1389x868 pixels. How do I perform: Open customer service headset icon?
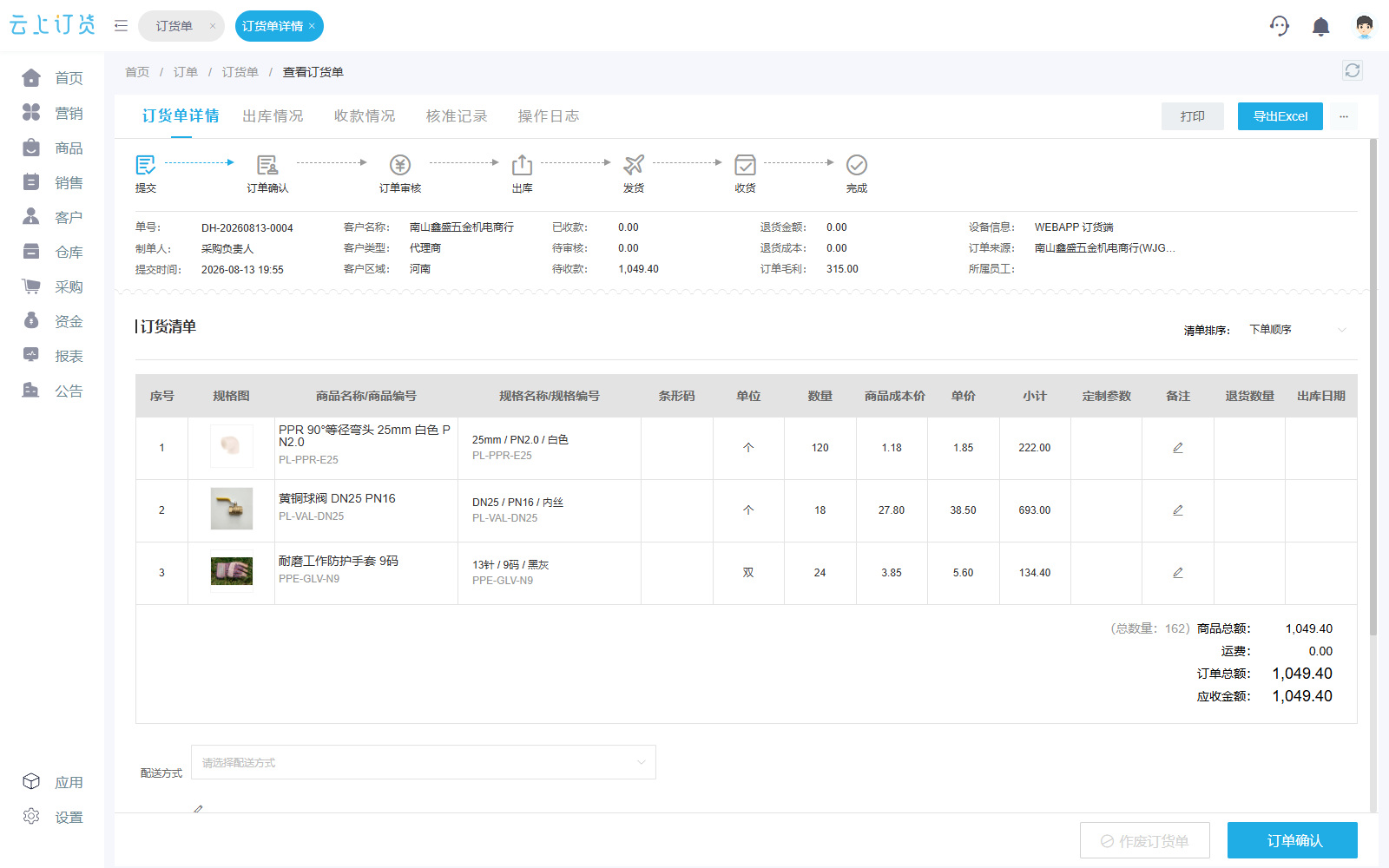[x=1279, y=26]
